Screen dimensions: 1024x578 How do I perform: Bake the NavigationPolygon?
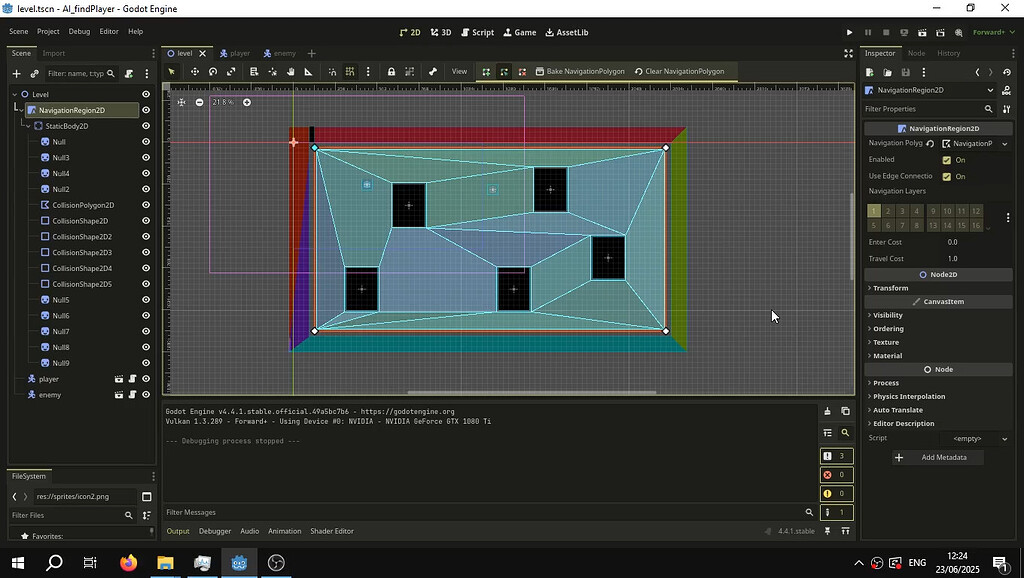point(580,71)
